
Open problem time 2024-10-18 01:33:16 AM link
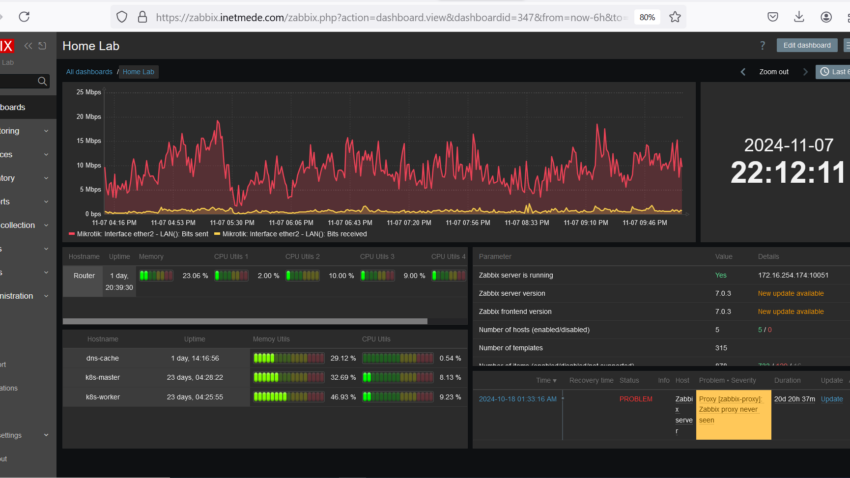[x=517, y=399]
